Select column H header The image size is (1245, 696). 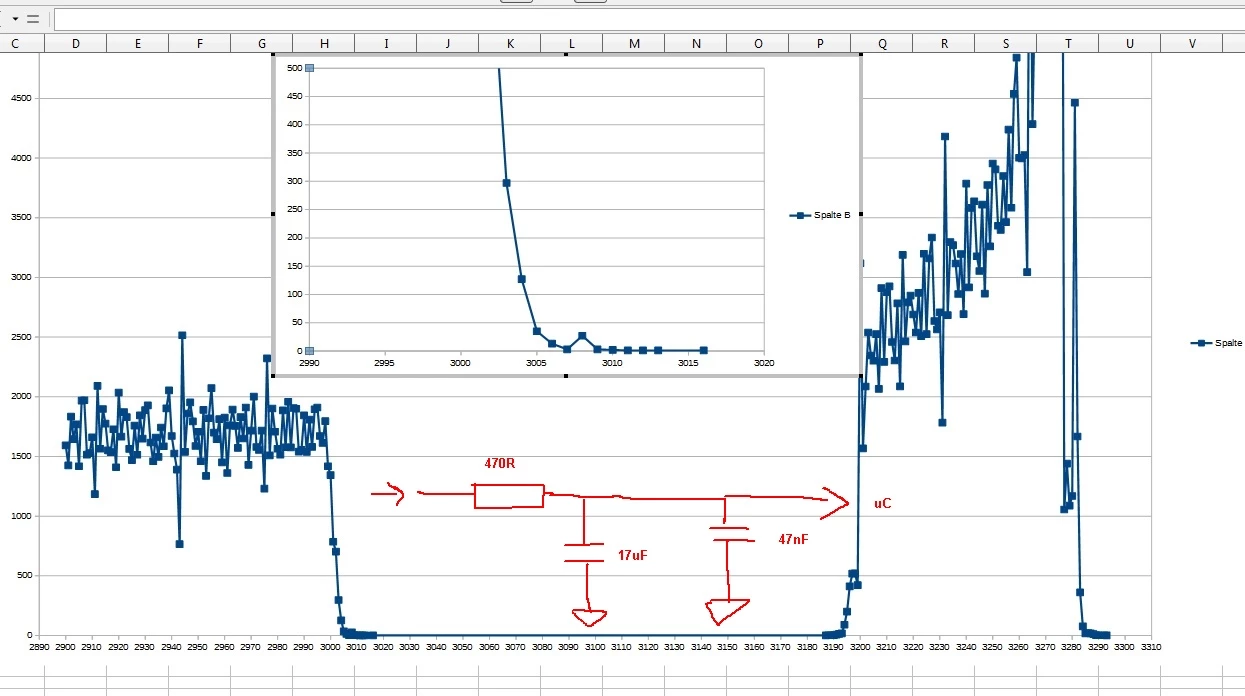click(323, 43)
